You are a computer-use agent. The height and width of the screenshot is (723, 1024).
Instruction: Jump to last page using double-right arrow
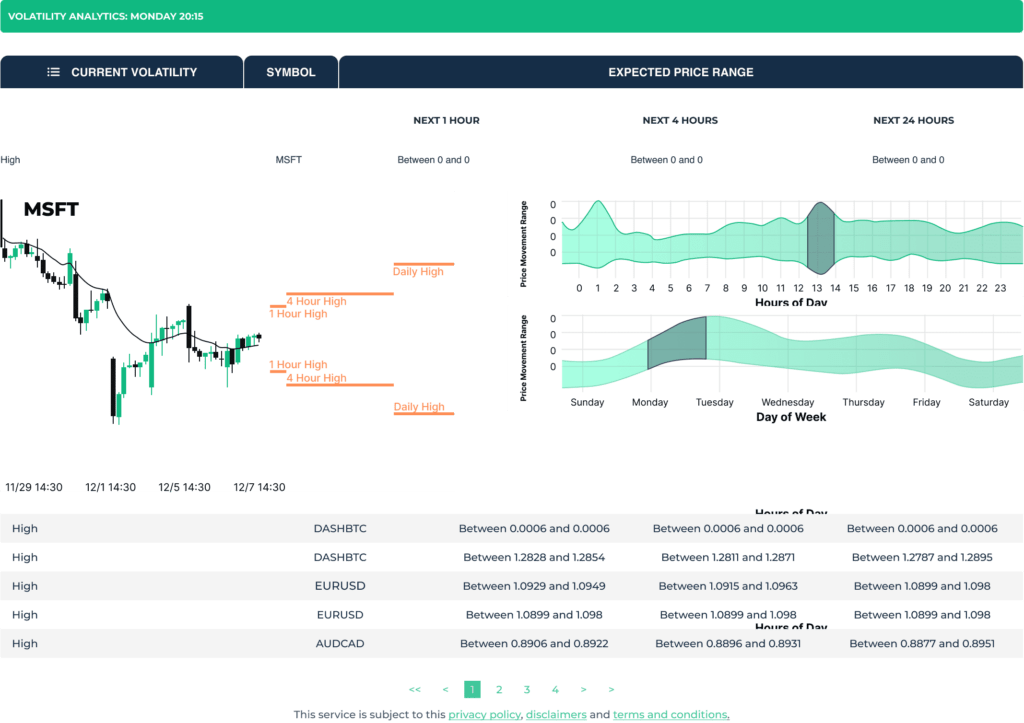coord(611,689)
